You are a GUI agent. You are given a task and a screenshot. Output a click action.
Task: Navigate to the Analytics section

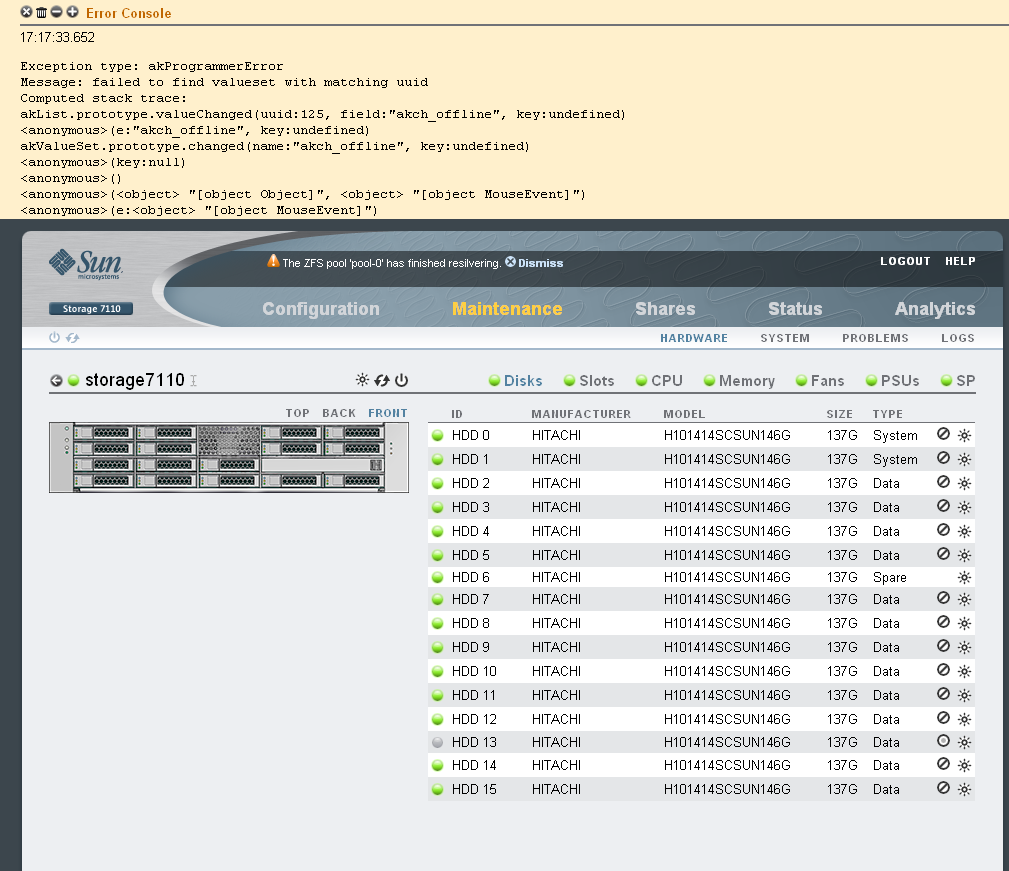tap(935, 309)
